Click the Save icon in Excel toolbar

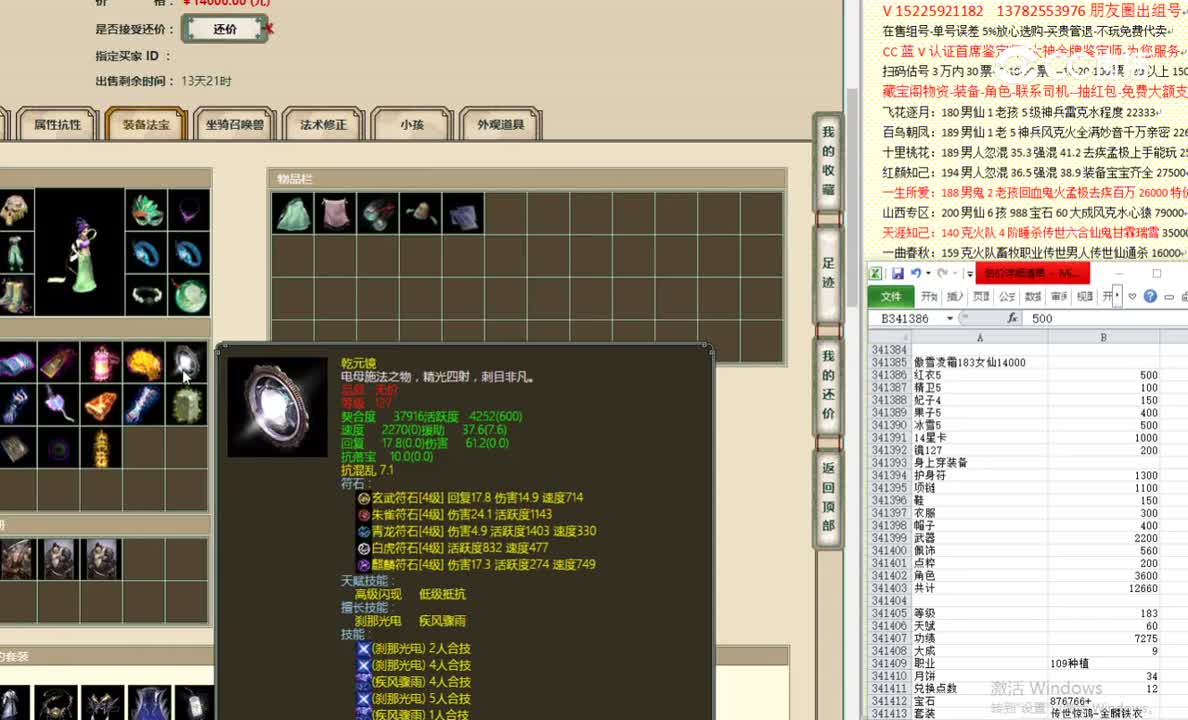click(x=897, y=272)
